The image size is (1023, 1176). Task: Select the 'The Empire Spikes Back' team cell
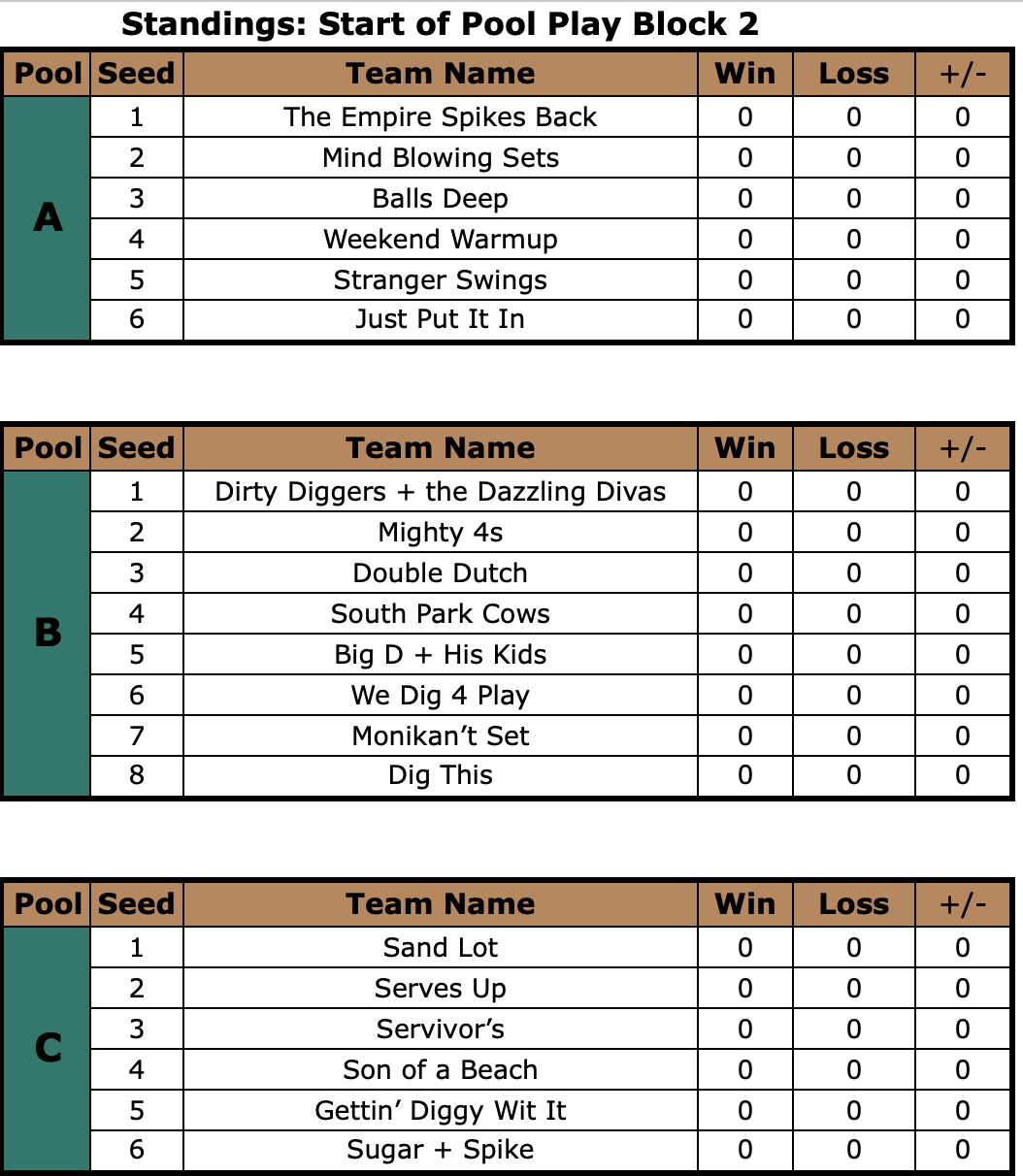[x=440, y=117]
